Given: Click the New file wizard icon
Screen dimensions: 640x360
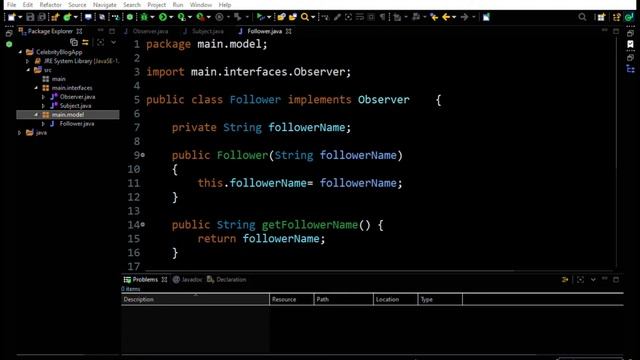Looking at the screenshot, I should pyautogui.click(x=11, y=17).
